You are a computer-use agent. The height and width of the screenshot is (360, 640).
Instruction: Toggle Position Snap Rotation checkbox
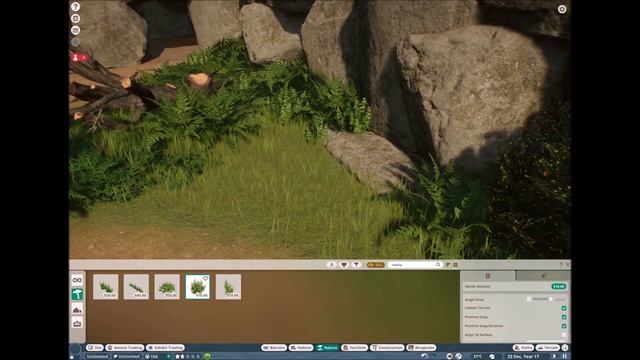tap(564, 326)
